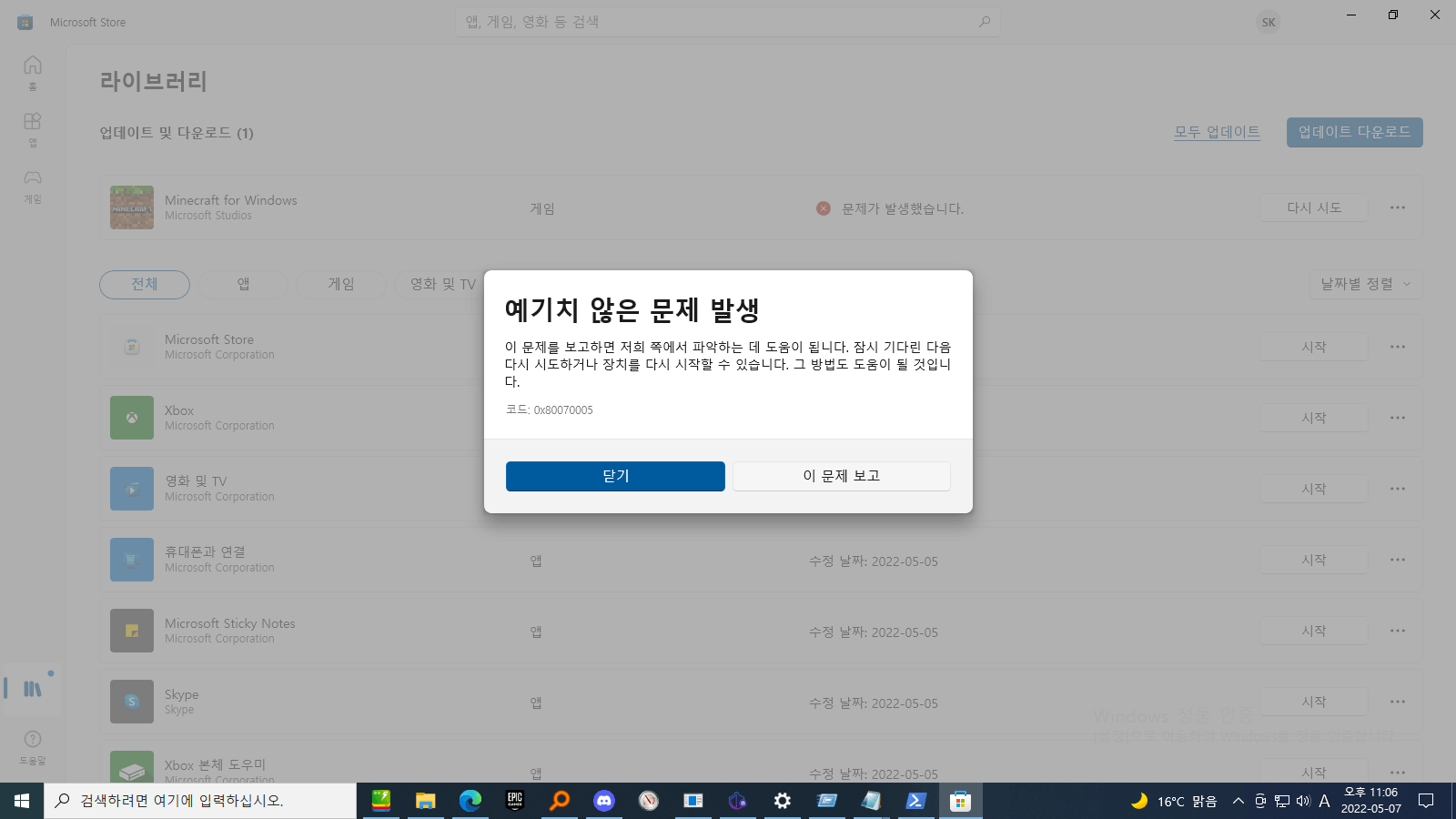Click the 모두 업데이트 link

pos(1218,132)
